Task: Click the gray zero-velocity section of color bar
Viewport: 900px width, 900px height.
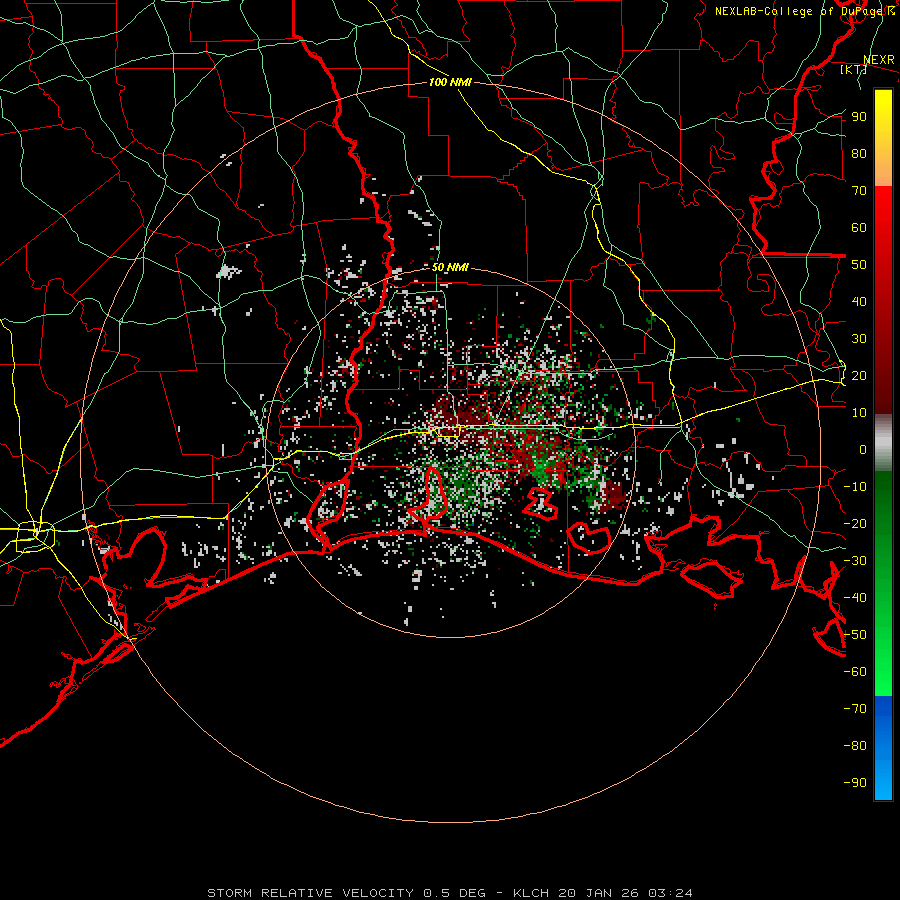Action: pos(883,442)
